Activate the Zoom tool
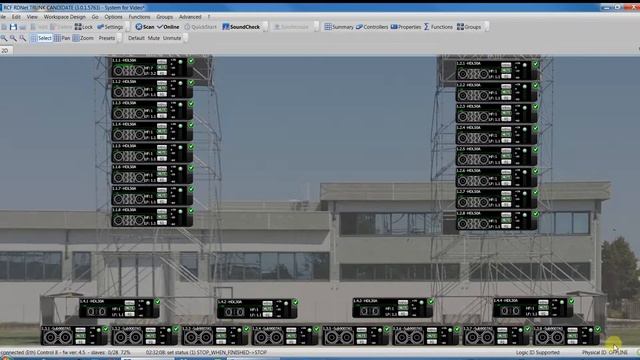This screenshot has height=360, width=640. tap(83, 38)
